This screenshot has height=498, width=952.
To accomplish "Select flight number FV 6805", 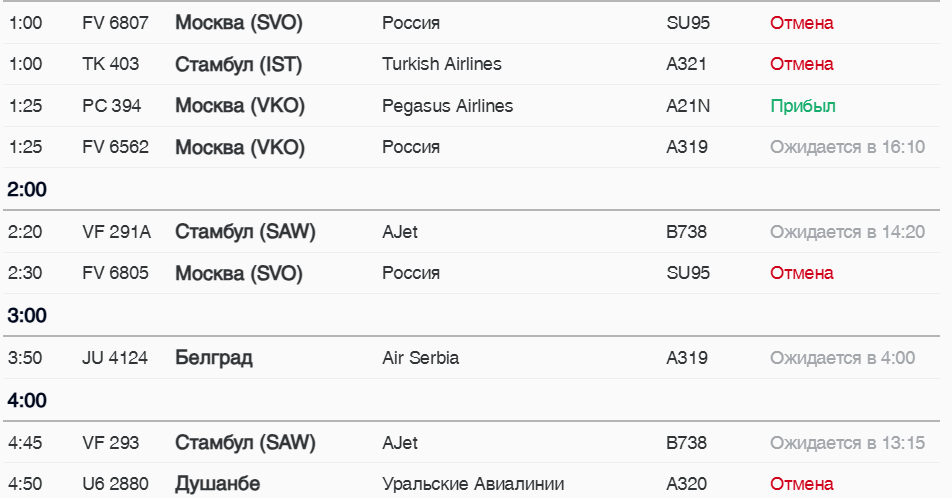I will click(115, 273).
